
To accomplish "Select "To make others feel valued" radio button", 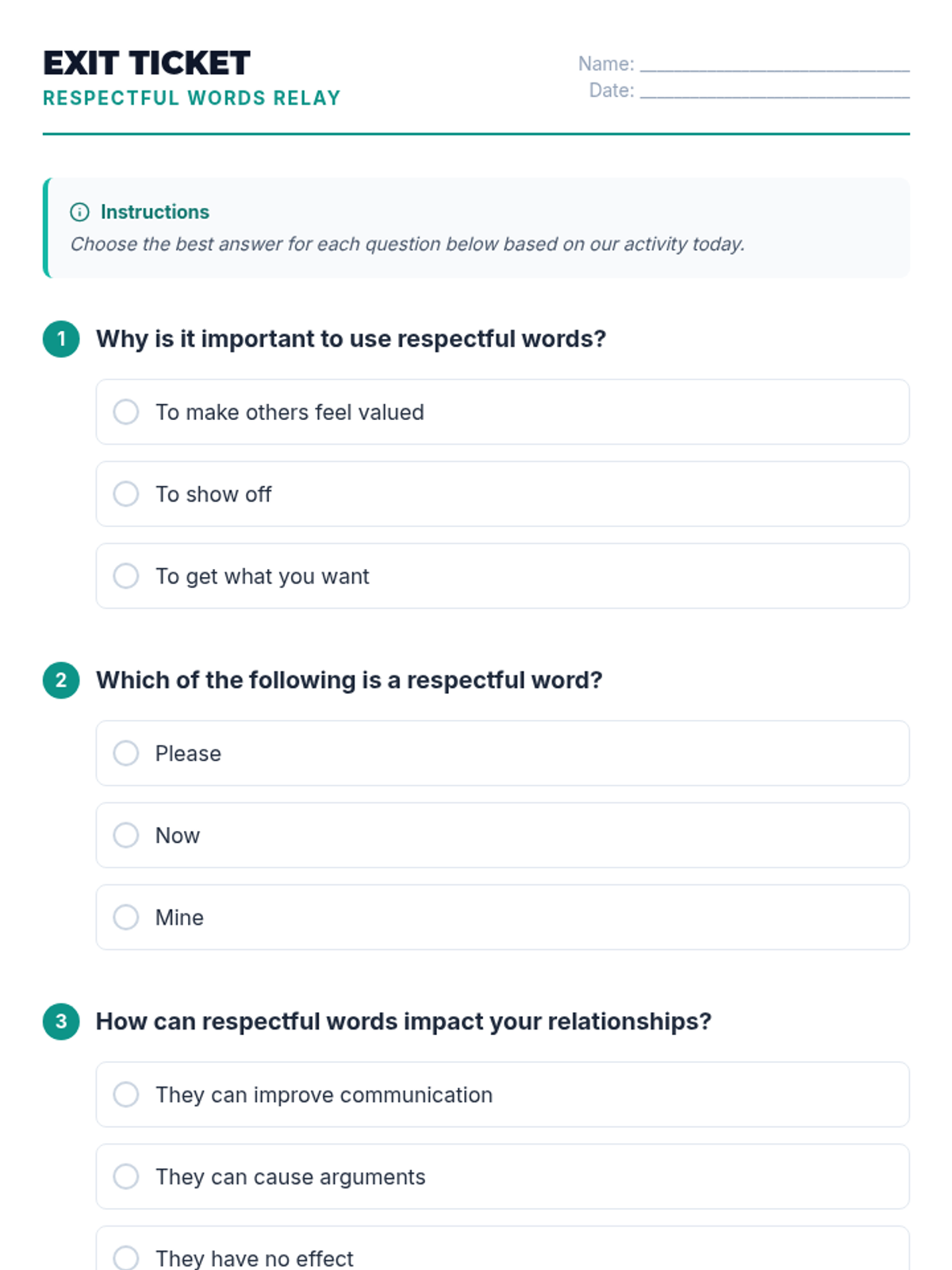I will click(x=126, y=412).
